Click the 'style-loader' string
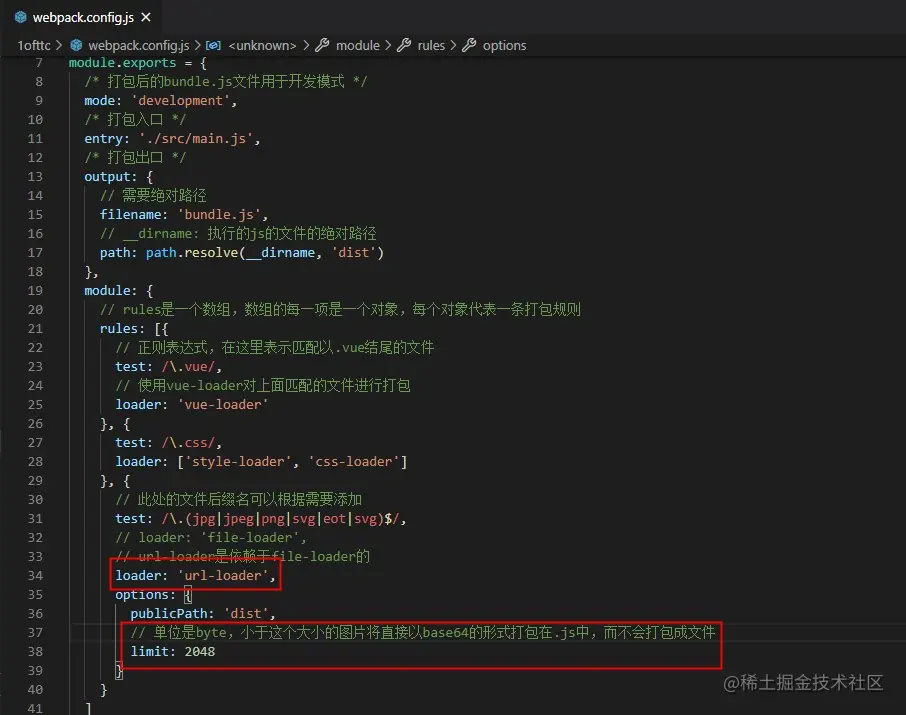Viewport: 906px width, 715px height. 238,462
